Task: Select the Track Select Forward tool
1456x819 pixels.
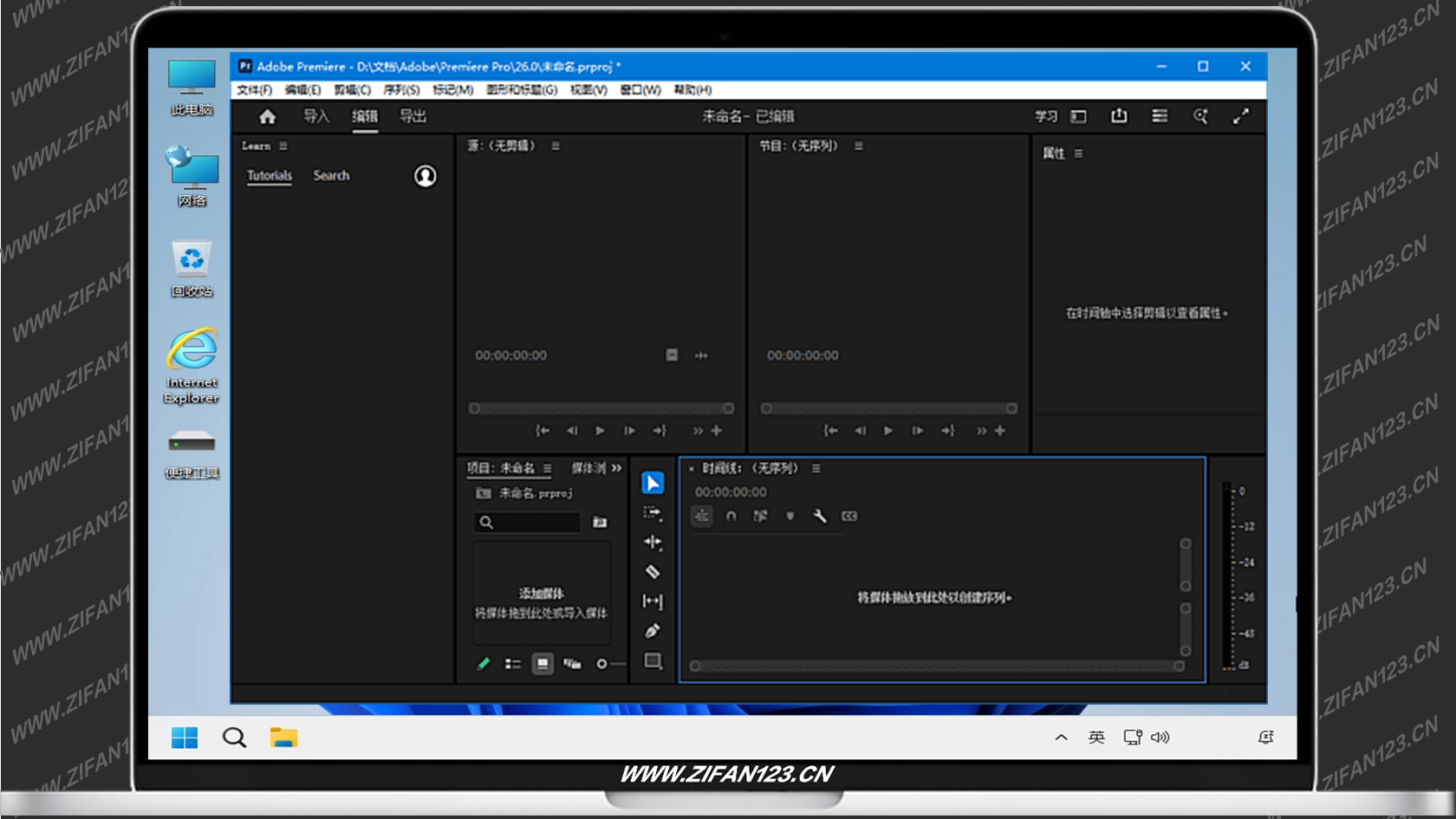Action: [653, 513]
